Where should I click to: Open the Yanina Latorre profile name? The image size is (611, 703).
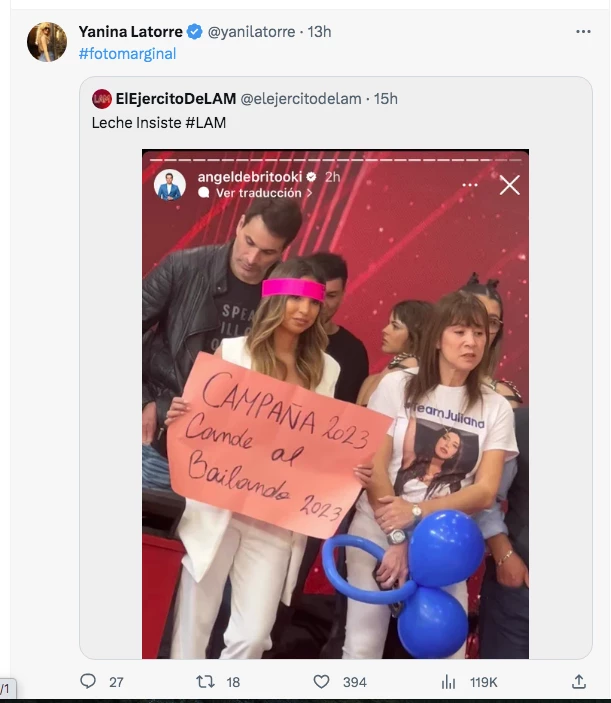(130, 32)
